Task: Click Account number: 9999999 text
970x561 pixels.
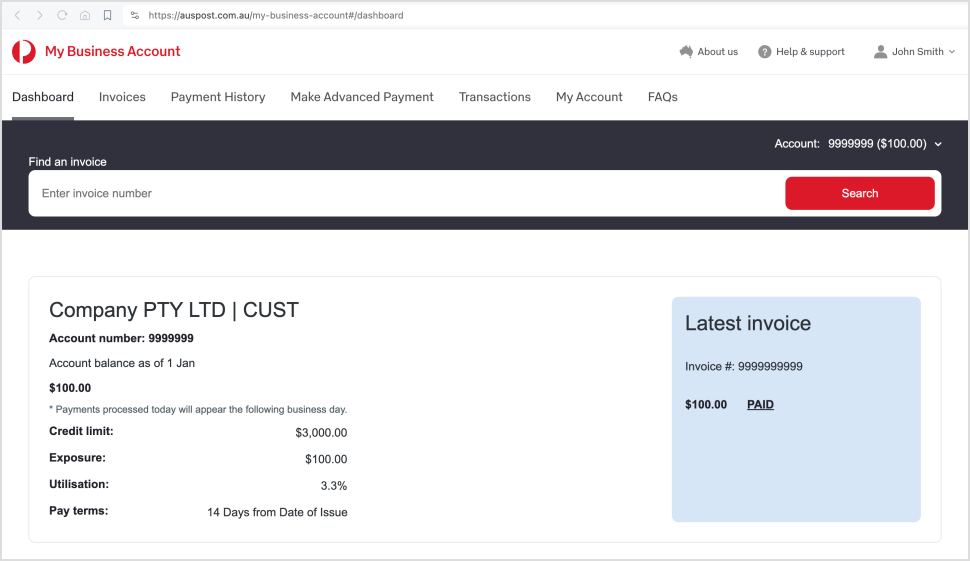Action: 121,338
